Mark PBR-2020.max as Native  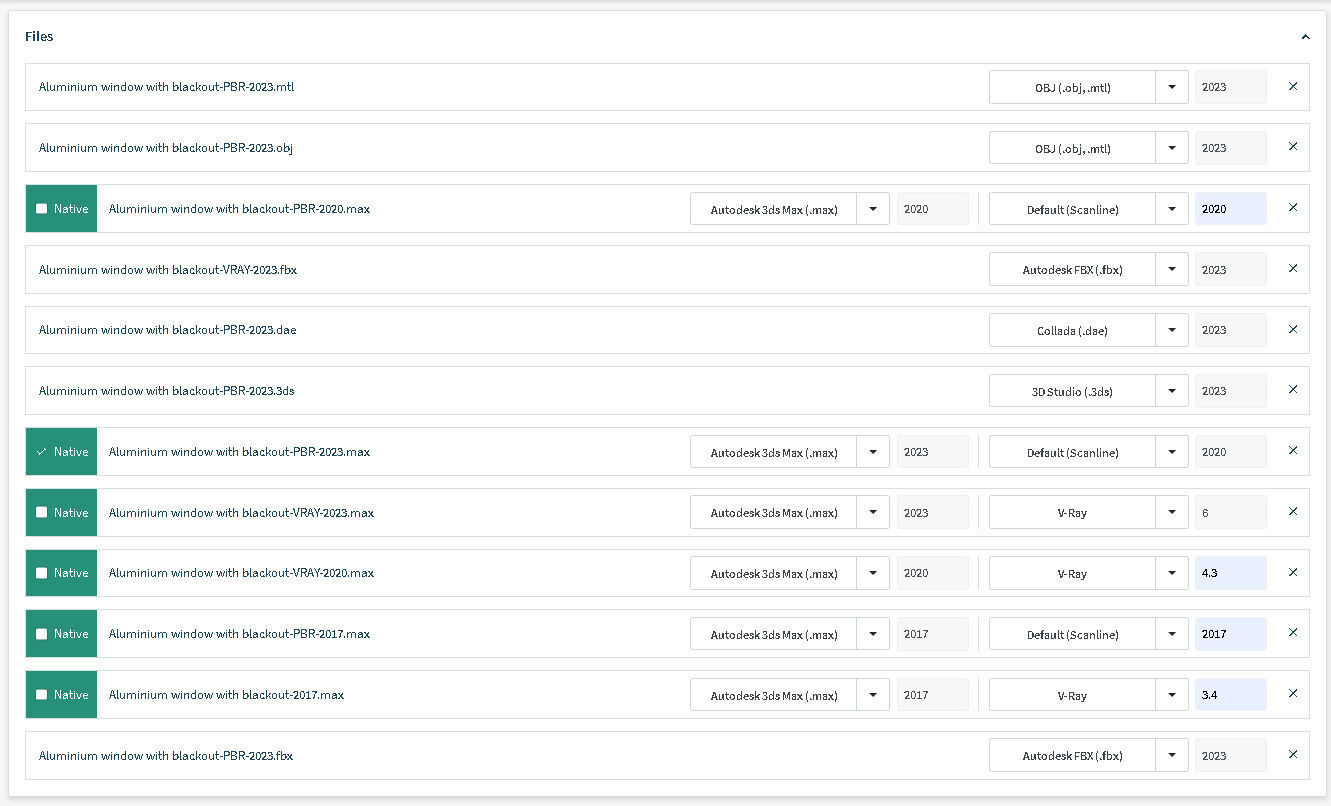click(x=41, y=209)
